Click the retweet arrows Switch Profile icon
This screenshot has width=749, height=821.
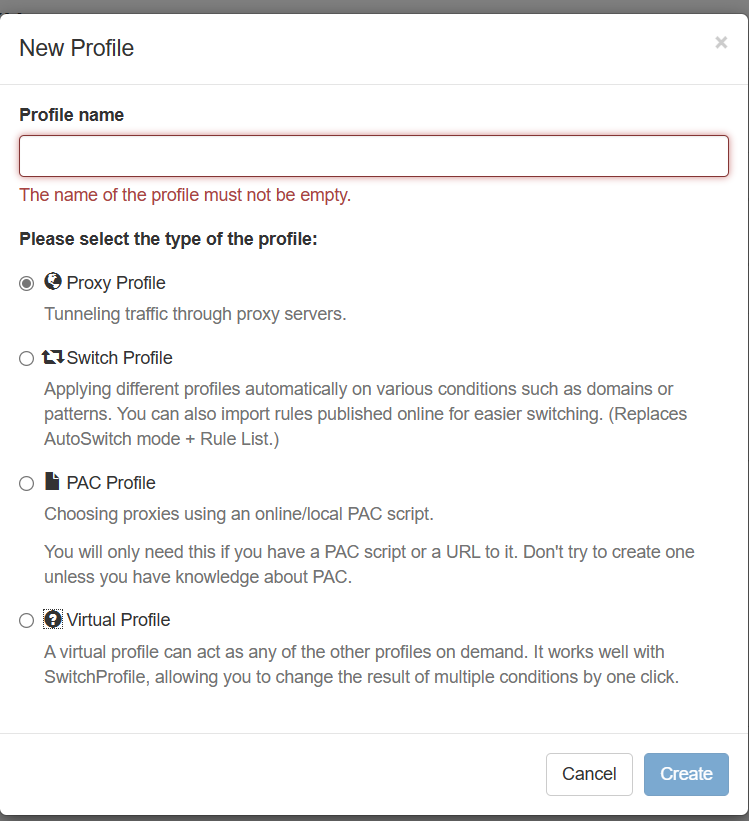click(x=53, y=357)
